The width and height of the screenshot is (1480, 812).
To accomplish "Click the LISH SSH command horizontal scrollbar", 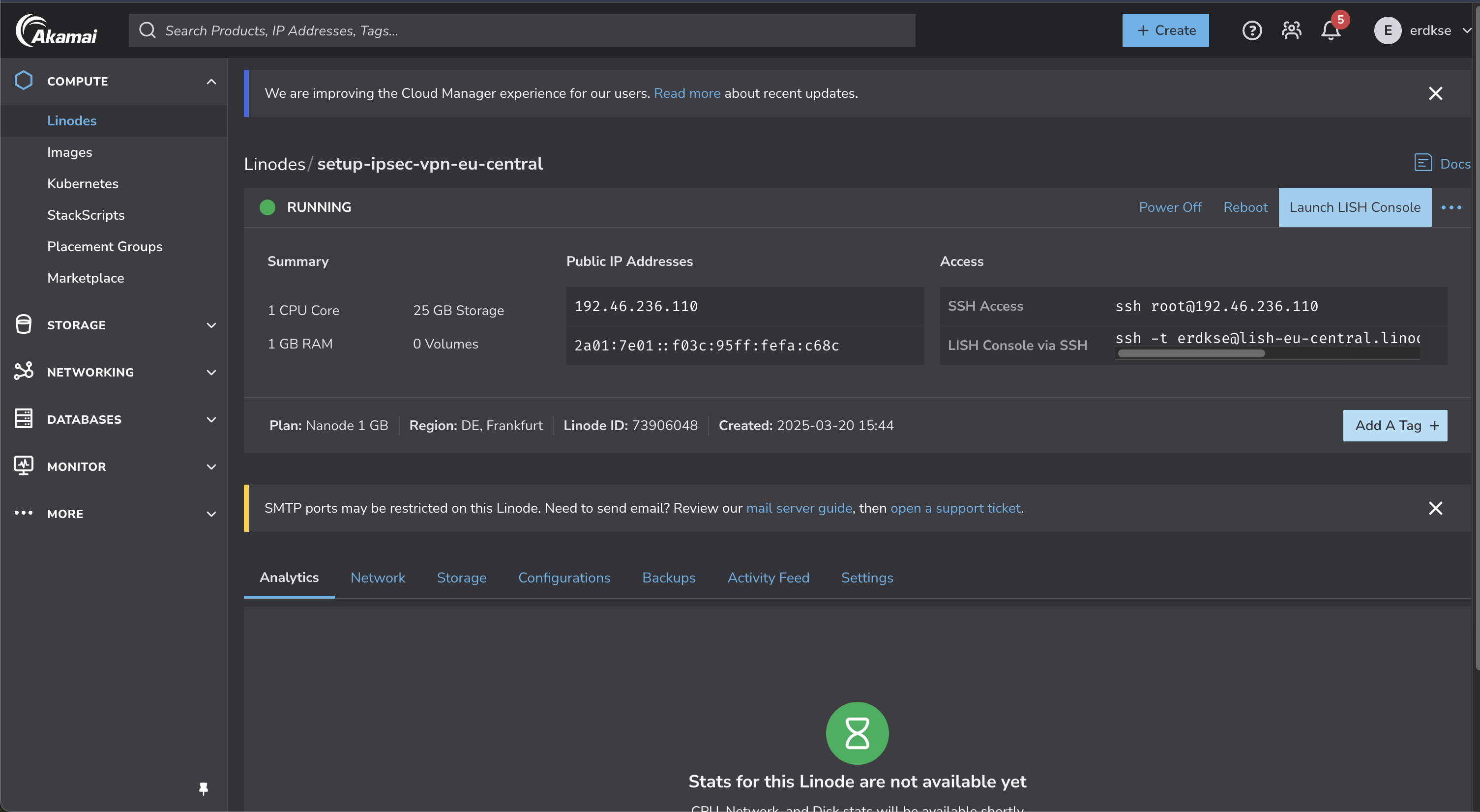I will 1190,354.
